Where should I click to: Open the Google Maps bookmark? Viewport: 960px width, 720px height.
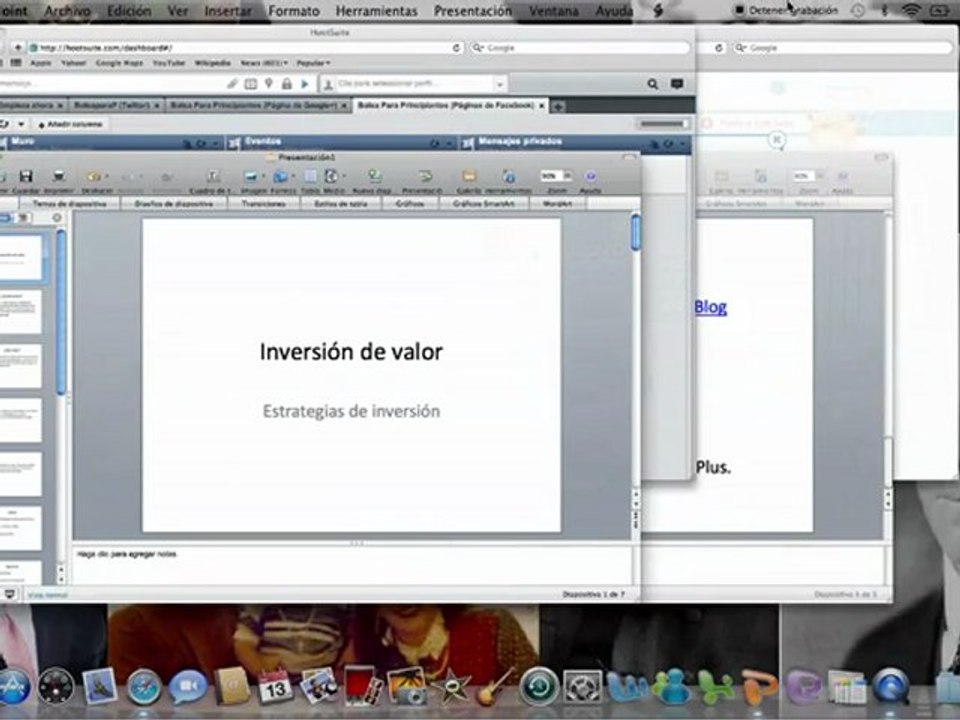point(119,62)
